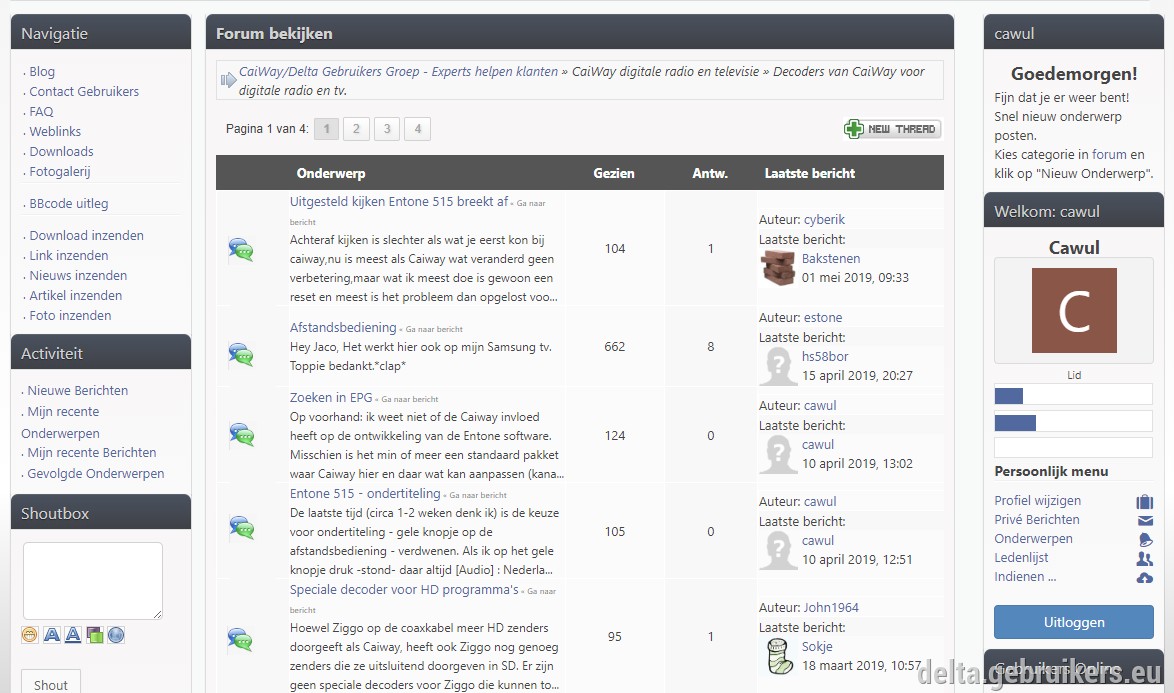Screen dimensions: 1174x693
Task: Click the chat bubble icon of the Speciale decoder thread
Action: click(241, 638)
